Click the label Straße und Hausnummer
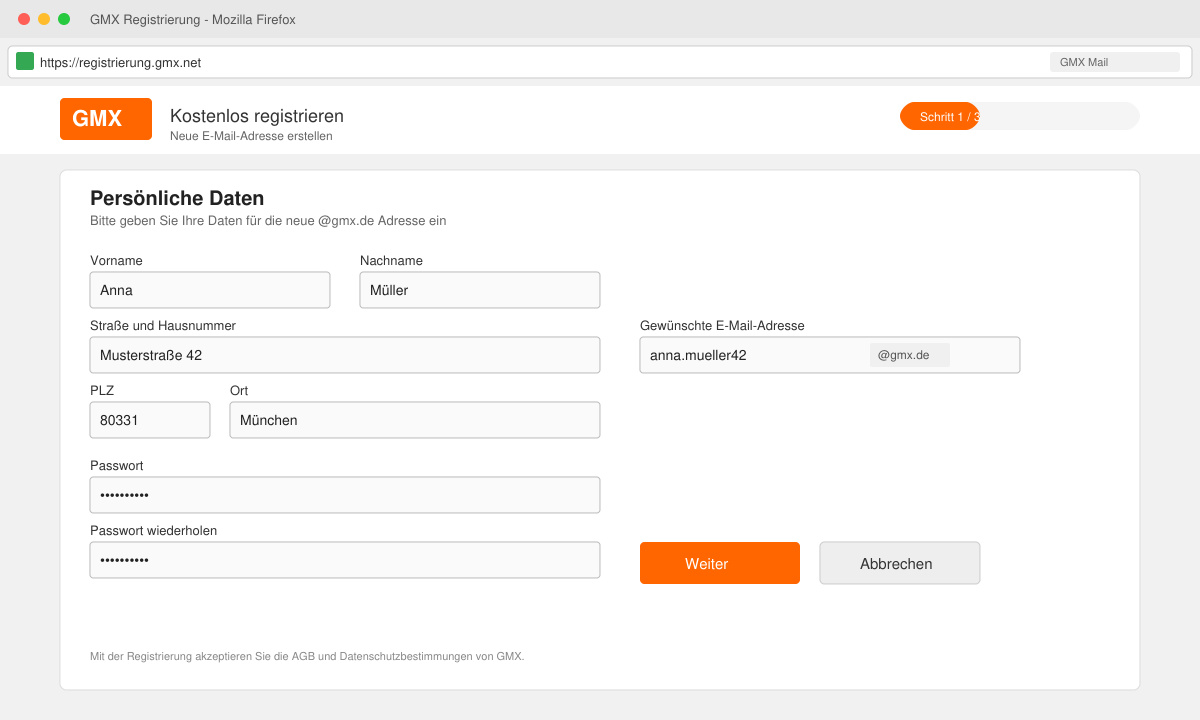 (163, 326)
